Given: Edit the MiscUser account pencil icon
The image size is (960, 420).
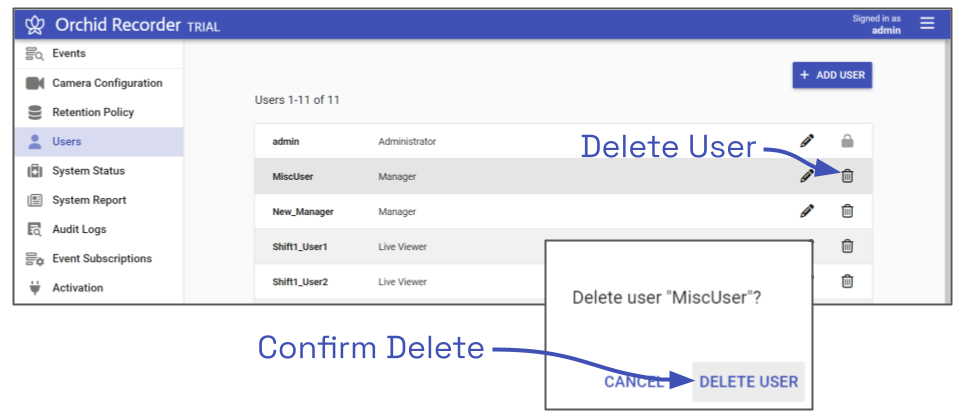Looking at the screenshot, I should pyautogui.click(x=807, y=176).
